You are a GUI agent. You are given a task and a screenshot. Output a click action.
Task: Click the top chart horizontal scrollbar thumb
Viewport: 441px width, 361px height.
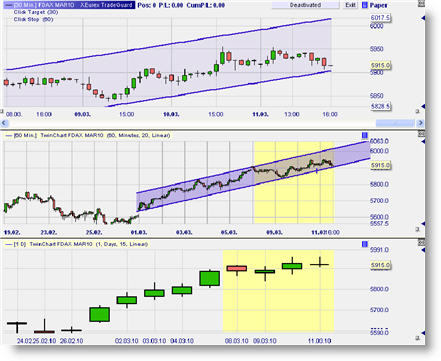coord(395,123)
